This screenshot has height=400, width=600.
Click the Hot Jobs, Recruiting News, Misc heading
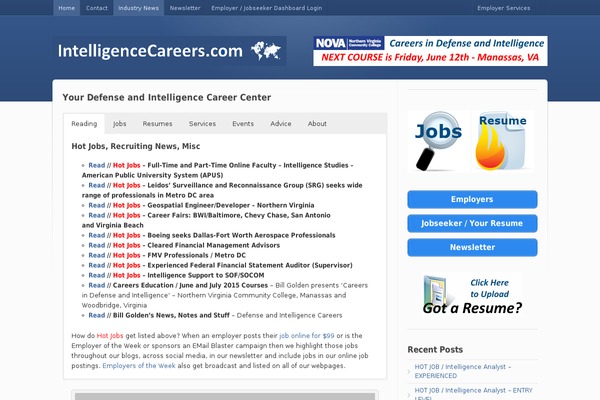[x=136, y=146]
